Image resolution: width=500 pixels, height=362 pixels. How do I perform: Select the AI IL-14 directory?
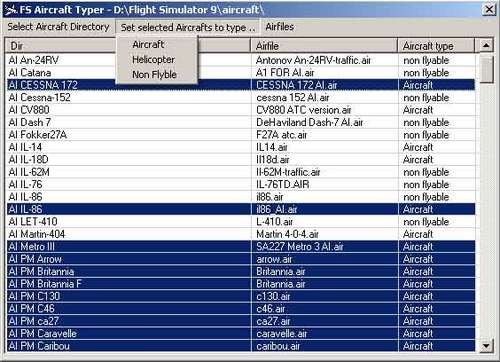point(25,147)
